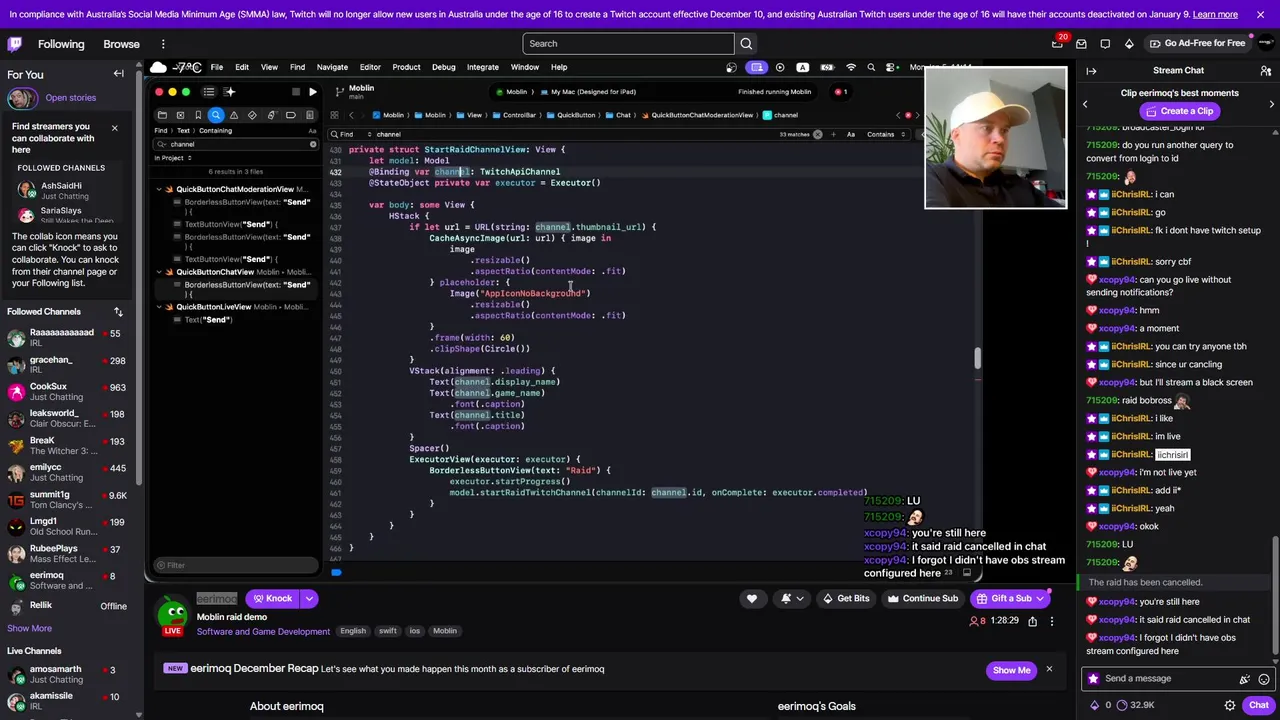Open the Browse tab
Image resolution: width=1280 pixels, height=720 pixels.
[121, 44]
